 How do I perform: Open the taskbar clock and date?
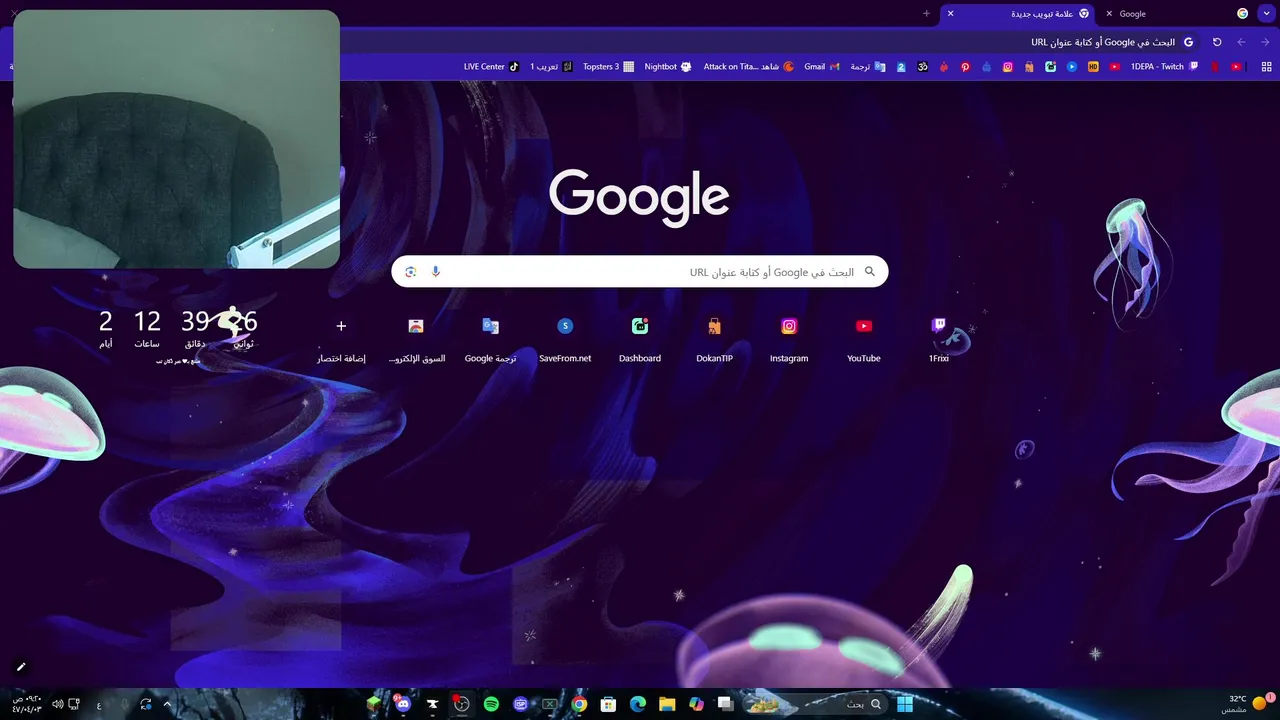(x=27, y=704)
